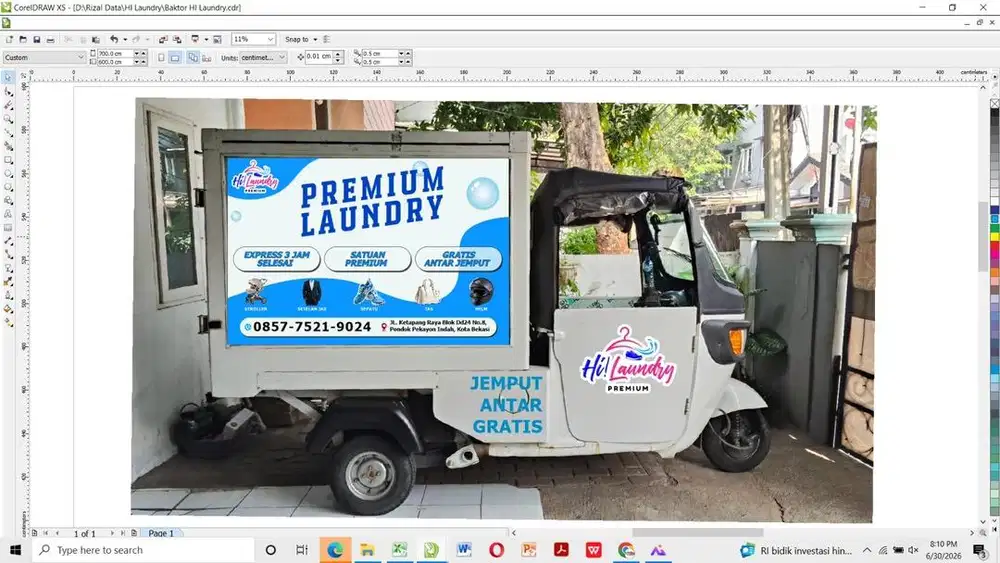This screenshot has height=563, width=1000.
Task: Show hidden icons in system tray
Action: 867,550
